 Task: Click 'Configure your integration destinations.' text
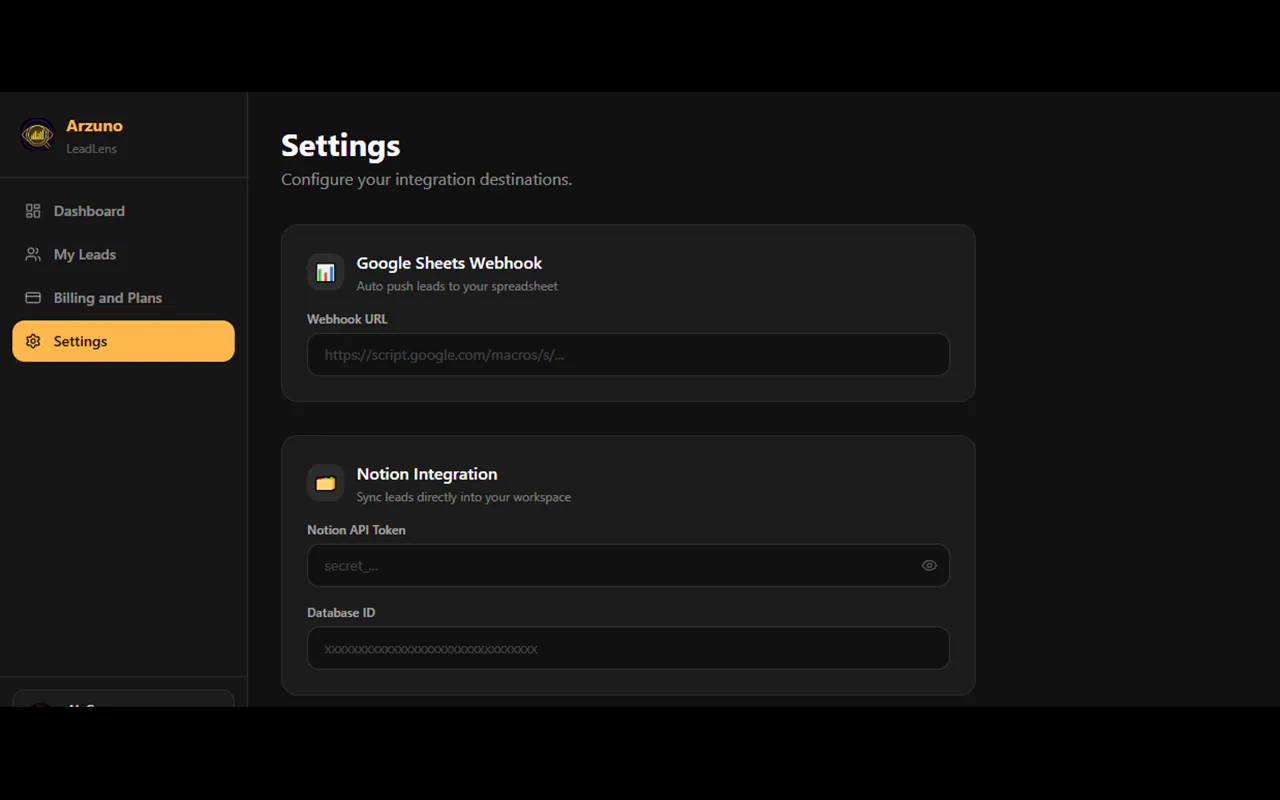coord(427,180)
